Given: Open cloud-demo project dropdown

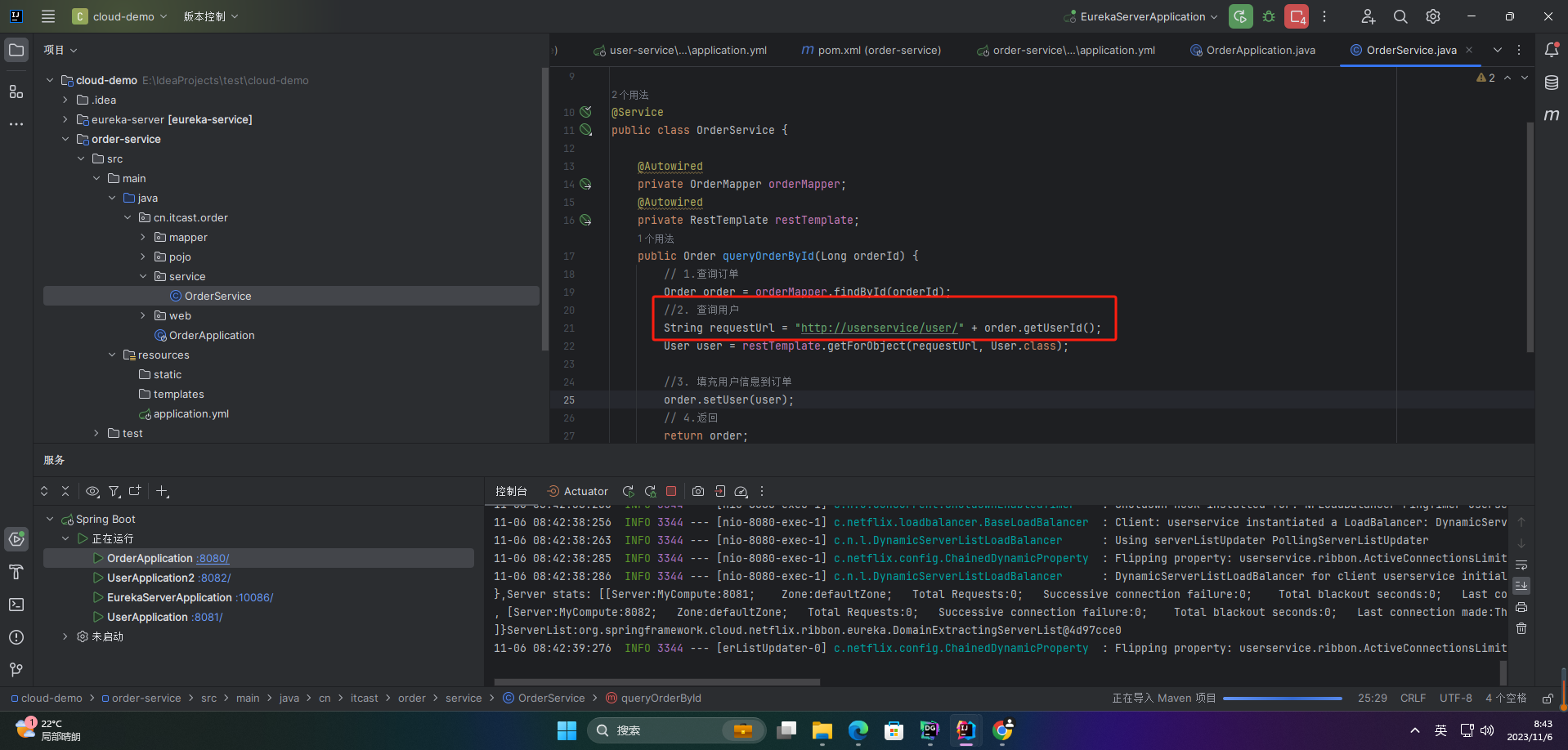Looking at the screenshot, I should 120,16.
